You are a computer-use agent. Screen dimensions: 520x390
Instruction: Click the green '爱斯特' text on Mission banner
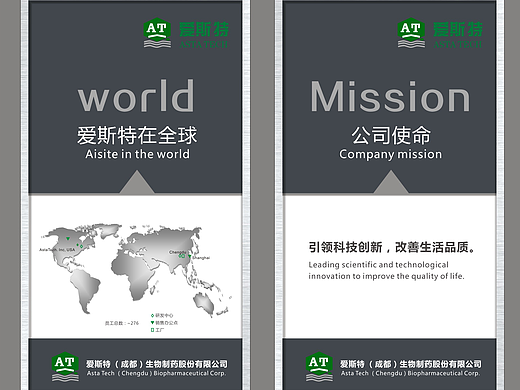tap(458, 29)
